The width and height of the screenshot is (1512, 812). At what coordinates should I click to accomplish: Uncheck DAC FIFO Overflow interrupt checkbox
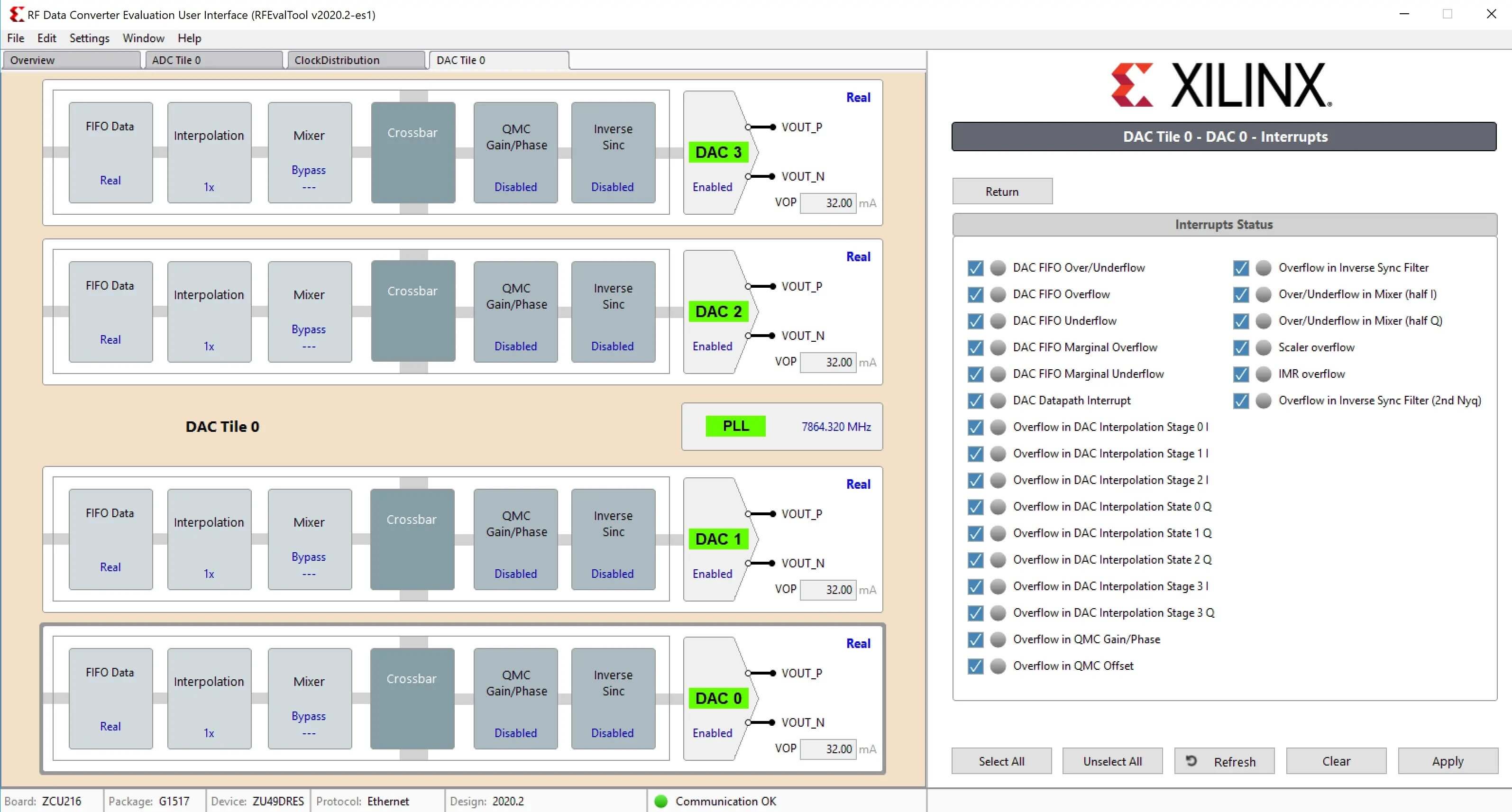[x=975, y=294]
